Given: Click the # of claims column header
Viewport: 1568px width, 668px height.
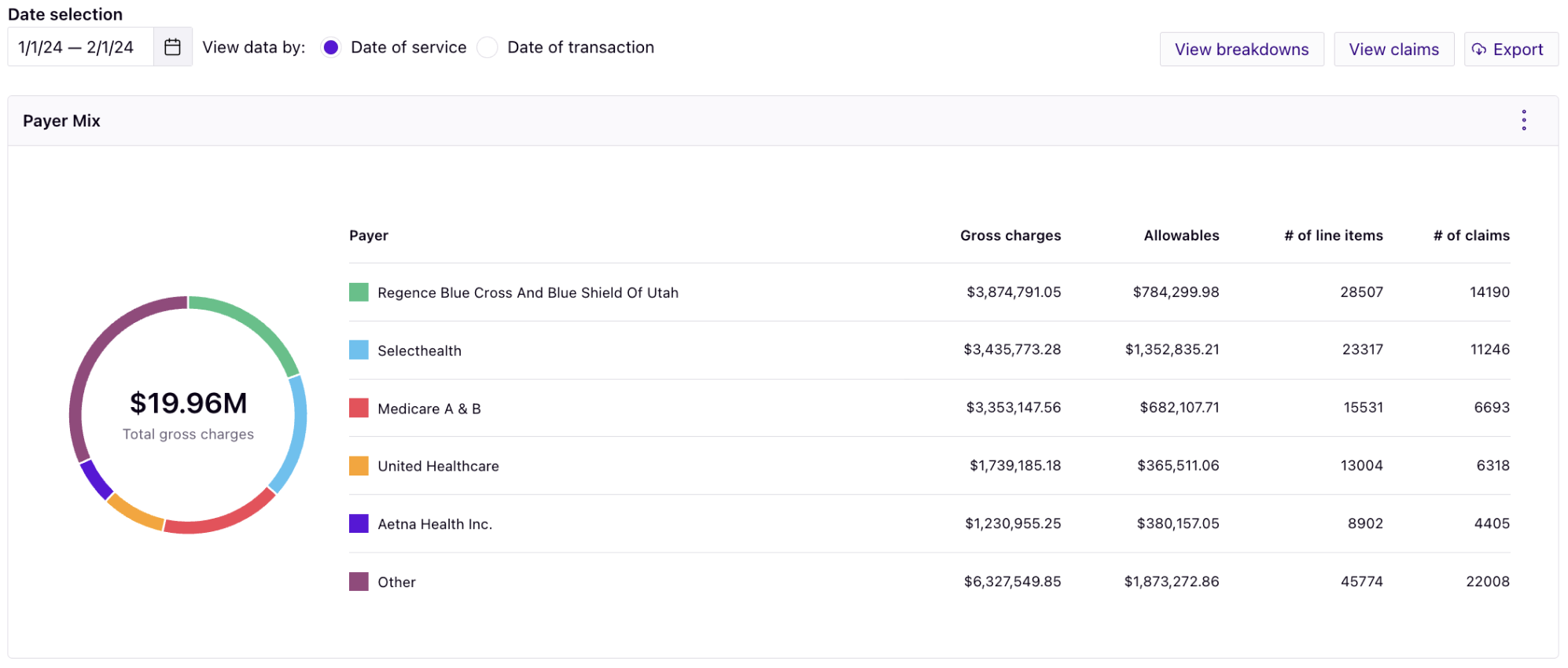Looking at the screenshot, I should tap(1471, 236).
